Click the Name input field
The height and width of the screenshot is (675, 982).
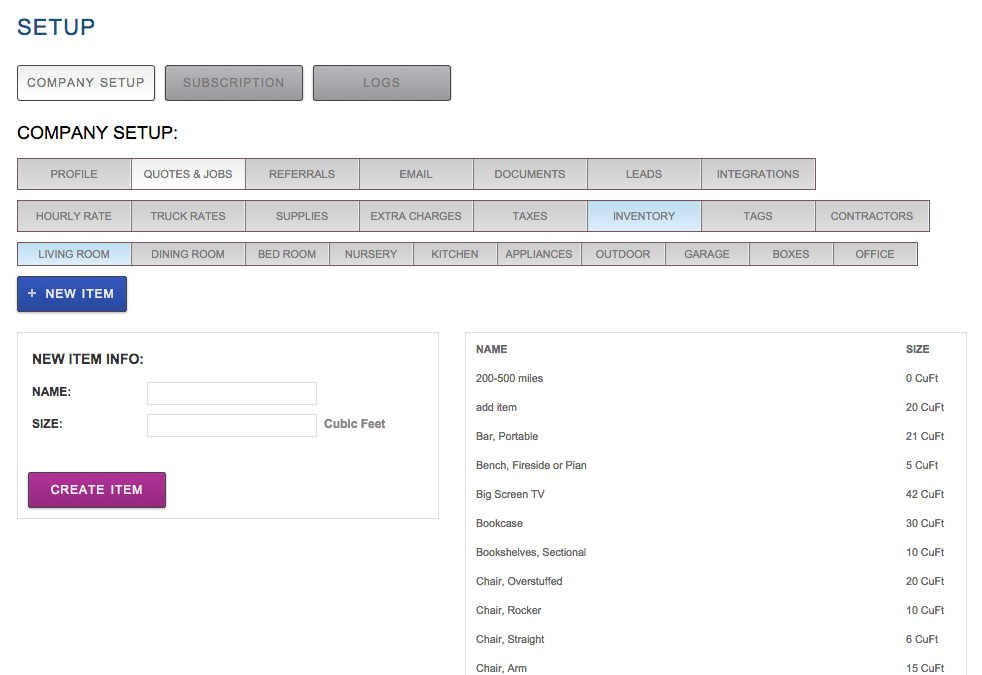point(232,393)
